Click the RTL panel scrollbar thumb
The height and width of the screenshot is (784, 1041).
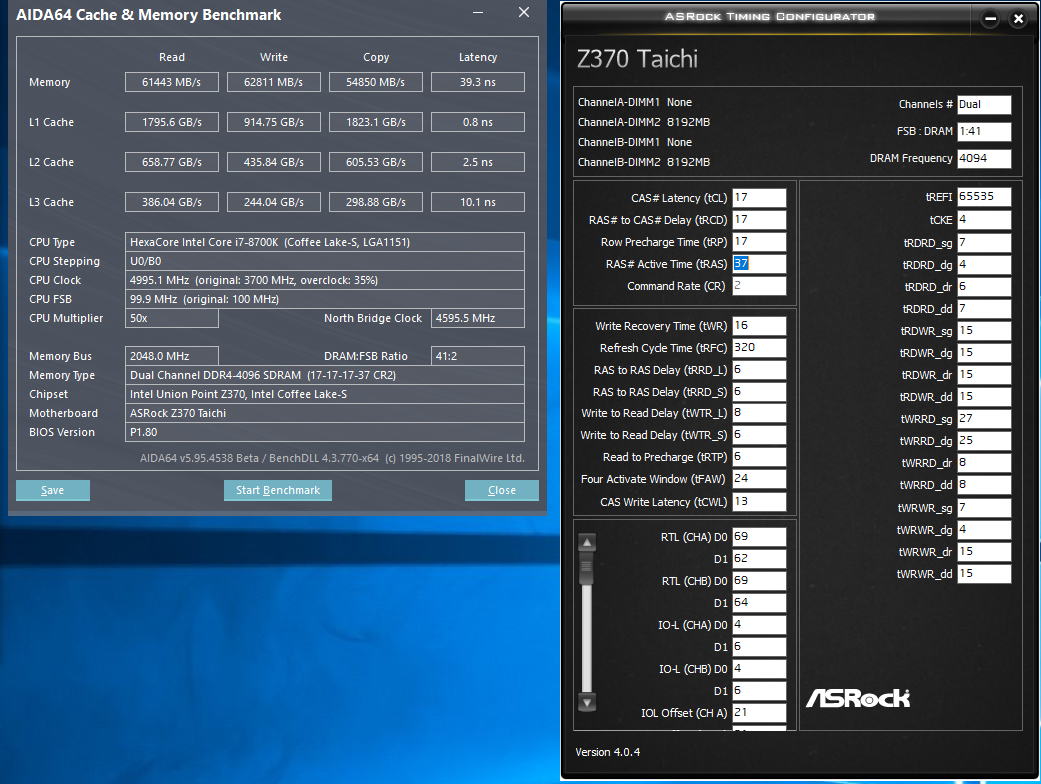(587, 570)
